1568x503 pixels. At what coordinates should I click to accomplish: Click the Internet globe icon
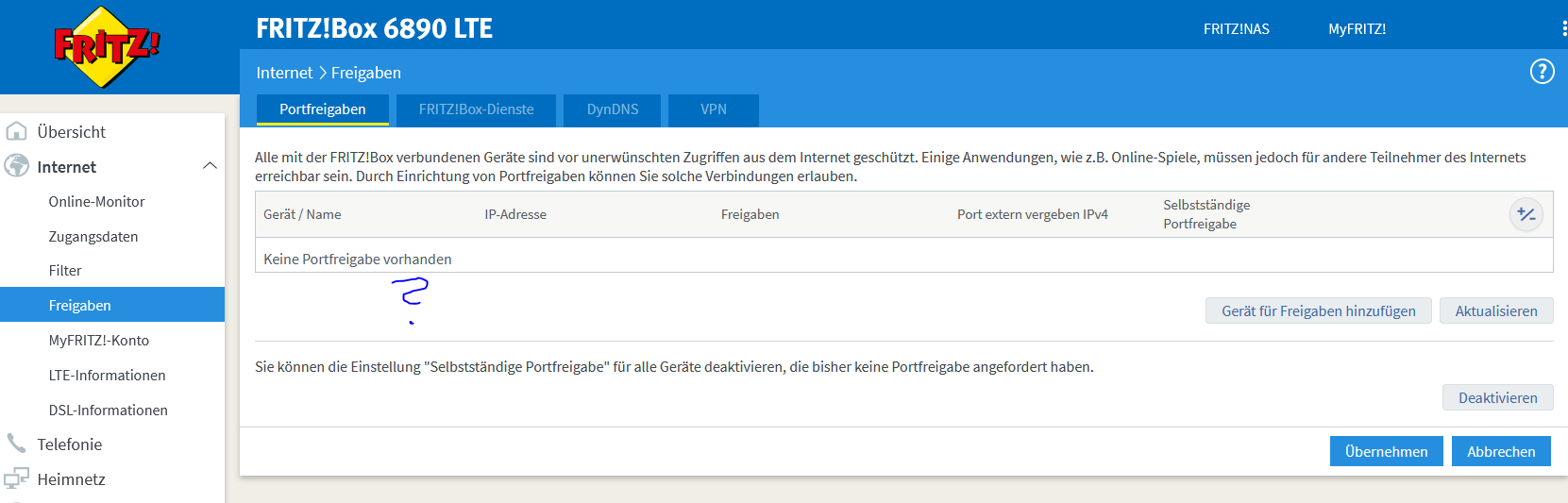click(17, 166)
